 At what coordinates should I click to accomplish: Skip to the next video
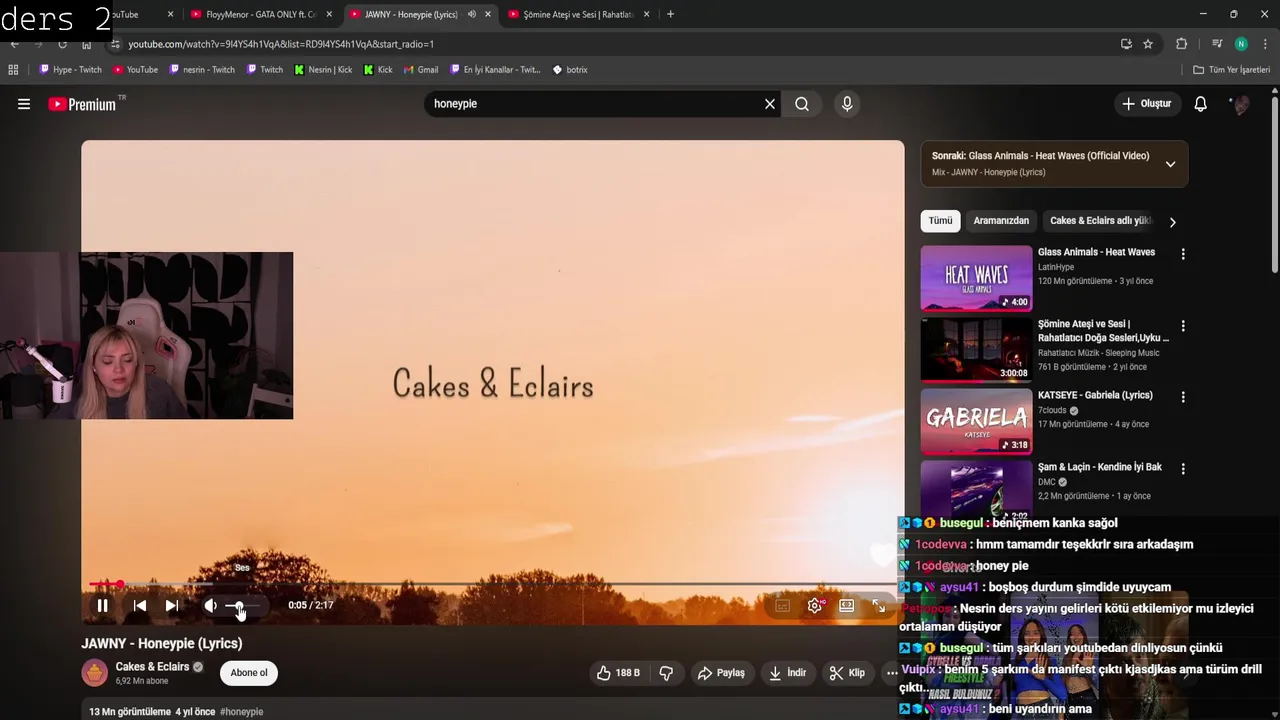(x=172, y=605)
